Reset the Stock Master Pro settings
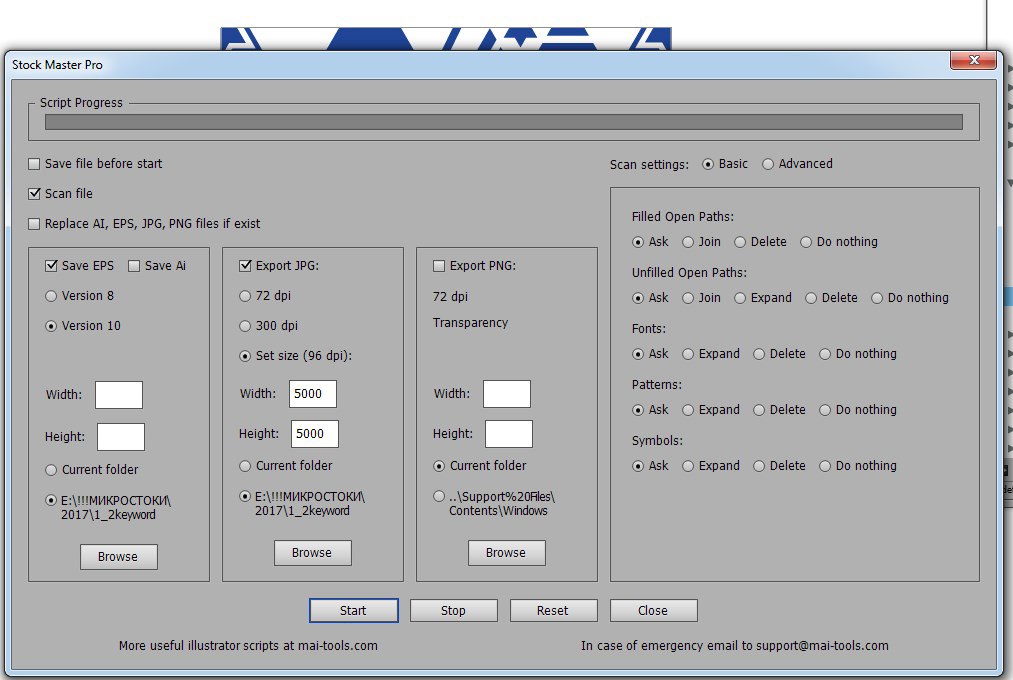This screenshot has width=1013, height=680. (554, 610)
